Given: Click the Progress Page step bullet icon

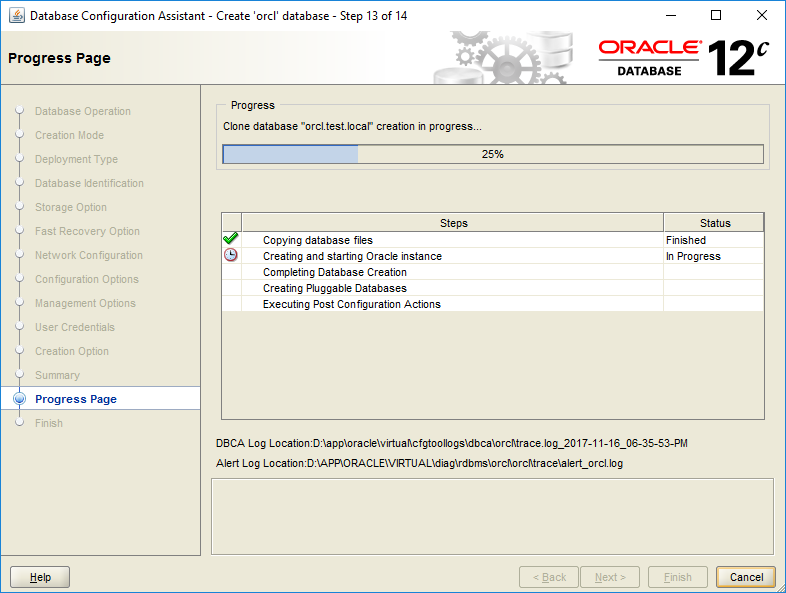Looking at the screenshot, I should click(20, 399).
